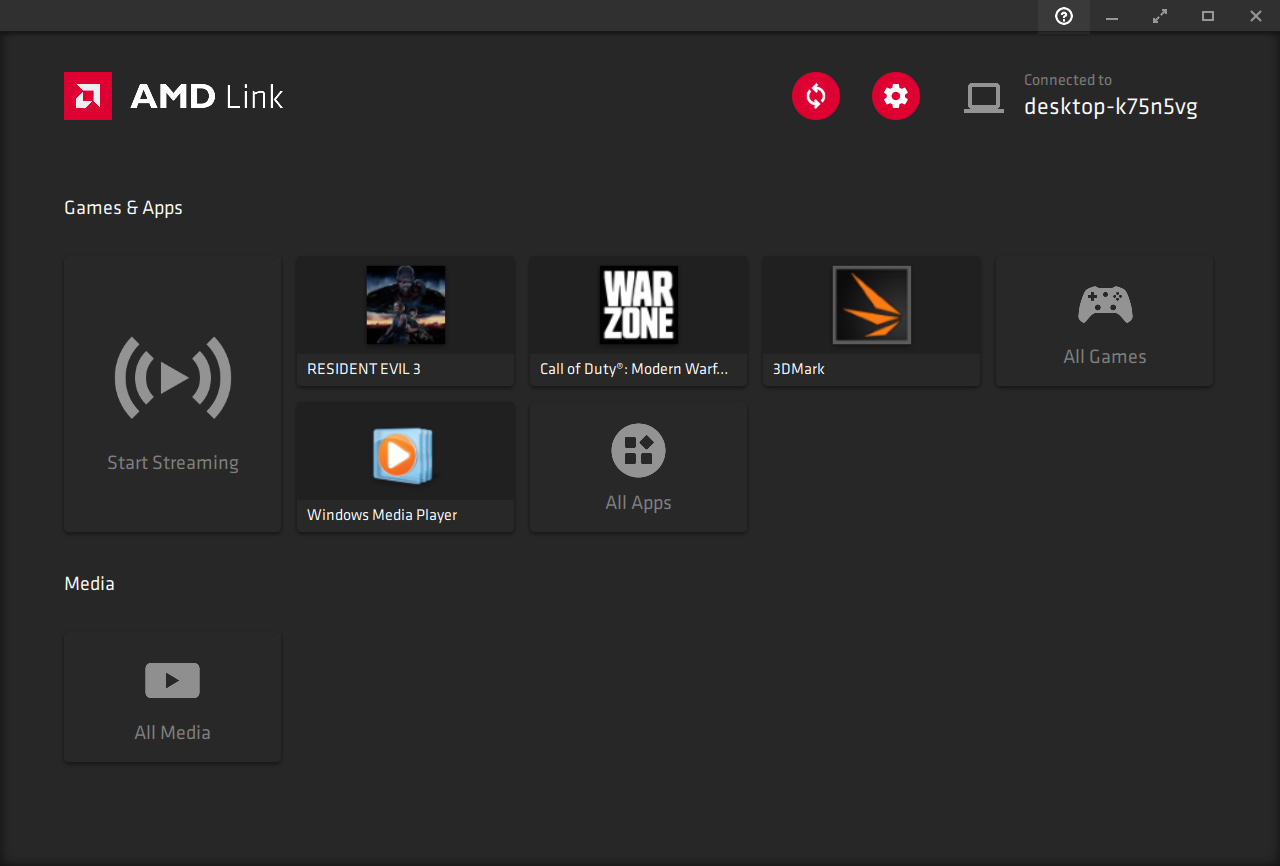Click the Connected to status text
Image resolution: width=1280 pixels, height=866 pixels.
click(1068, 80)
